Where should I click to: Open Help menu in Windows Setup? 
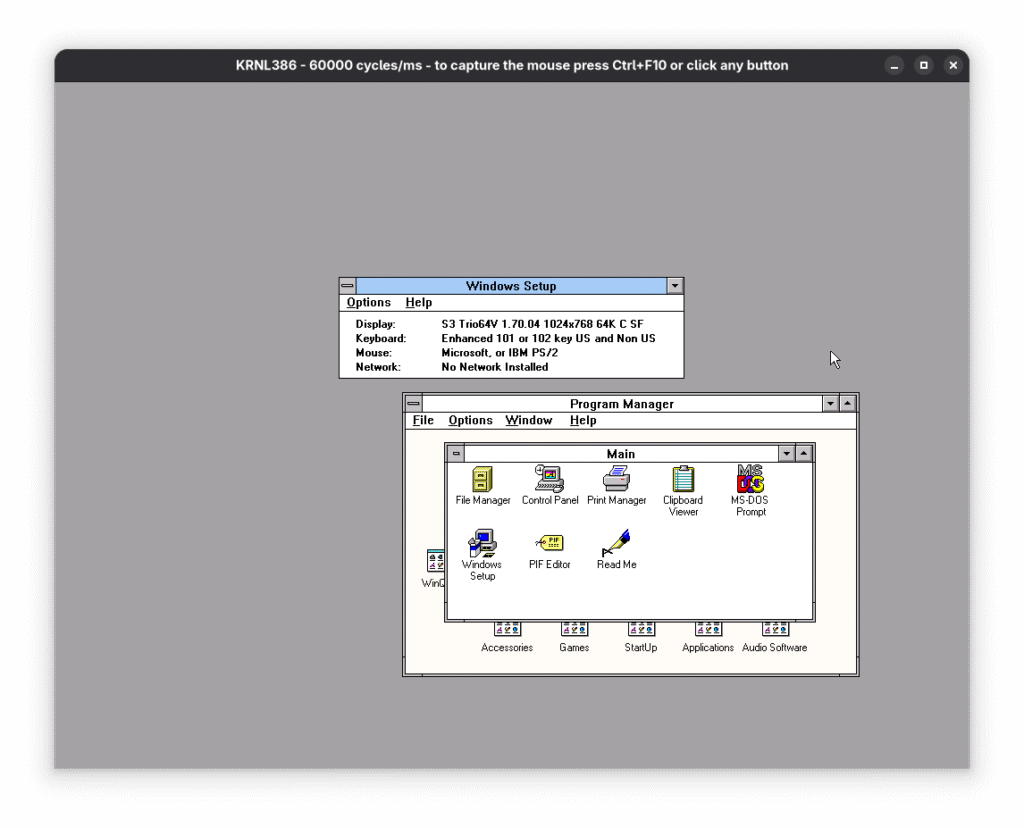(419, 302)
